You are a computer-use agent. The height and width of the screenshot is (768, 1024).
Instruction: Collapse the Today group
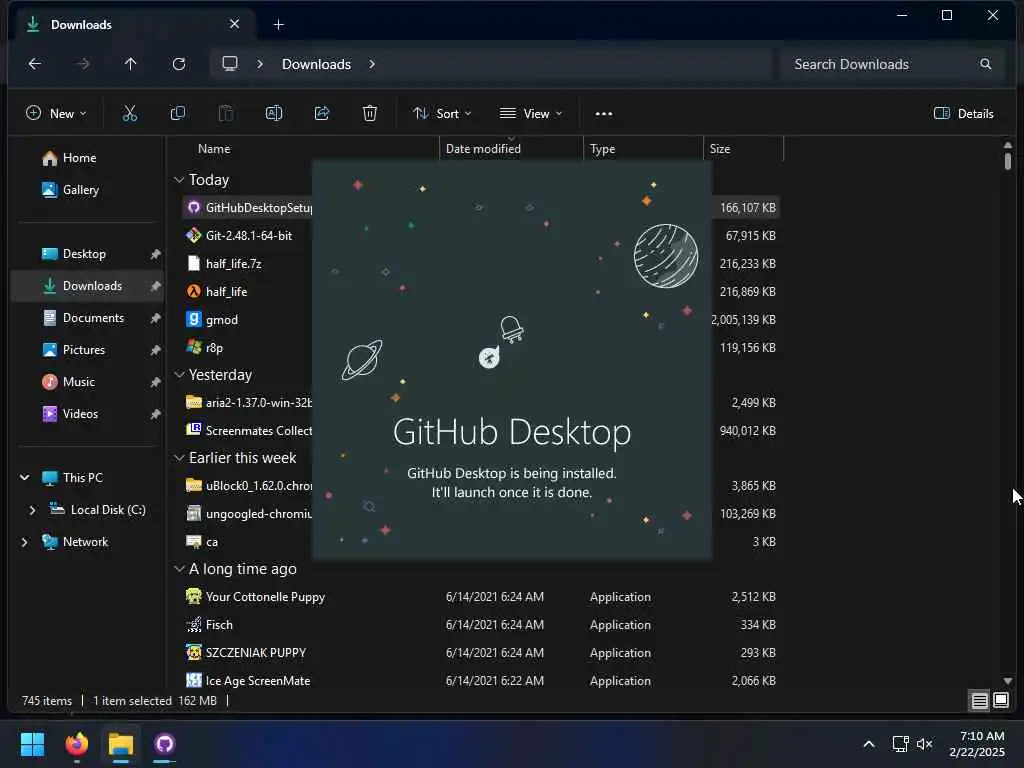tap(179, 180)
